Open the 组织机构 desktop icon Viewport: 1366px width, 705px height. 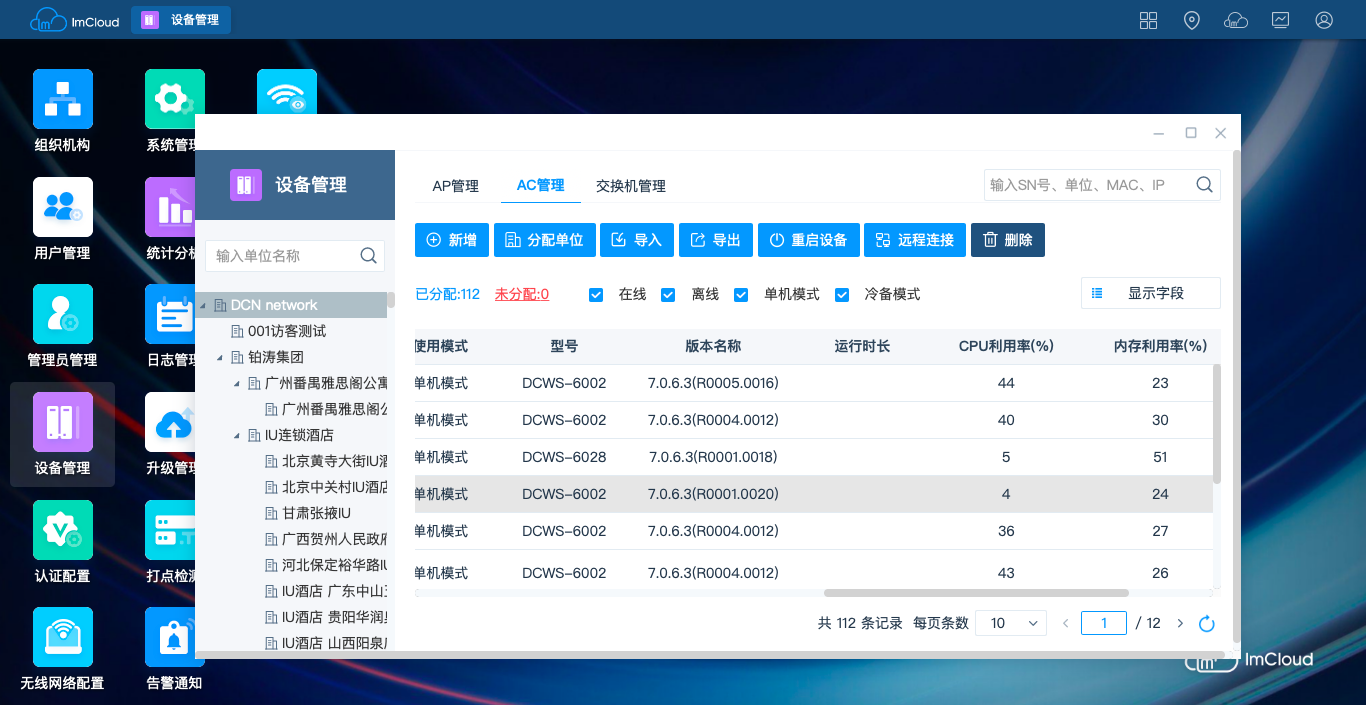click(62, 100)
